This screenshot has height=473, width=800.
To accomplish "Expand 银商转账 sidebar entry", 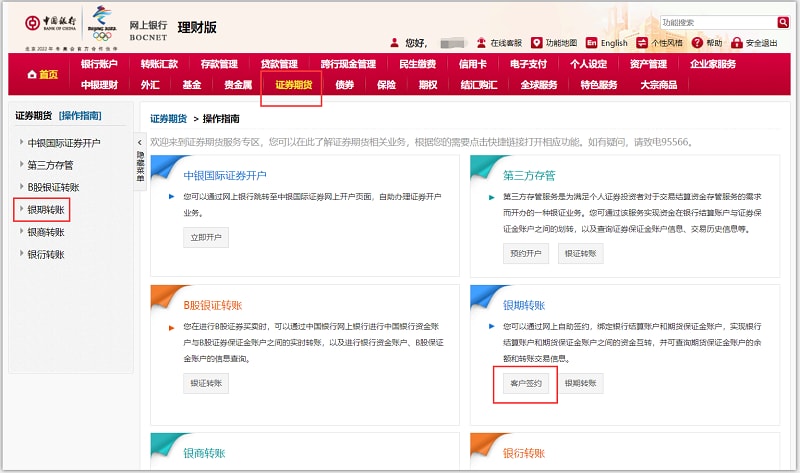I will (46, 232).
